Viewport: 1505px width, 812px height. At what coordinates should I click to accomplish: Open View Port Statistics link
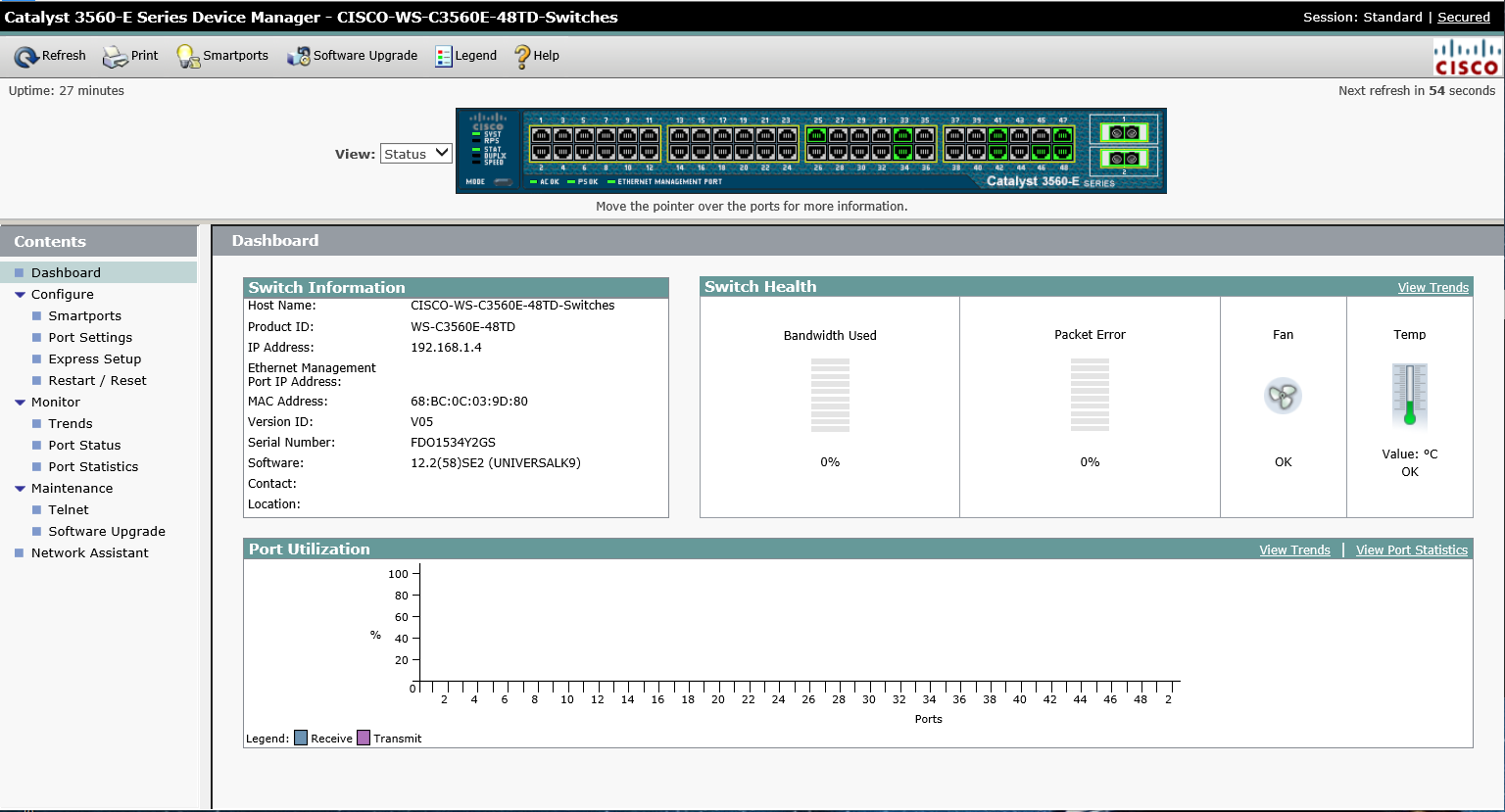[x=1411, y=549]
